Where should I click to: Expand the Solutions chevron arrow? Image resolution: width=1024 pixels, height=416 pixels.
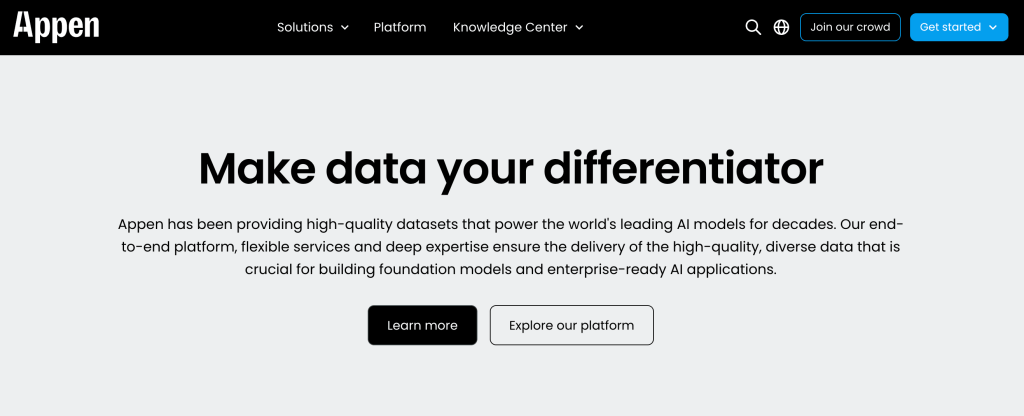point(345,28)
